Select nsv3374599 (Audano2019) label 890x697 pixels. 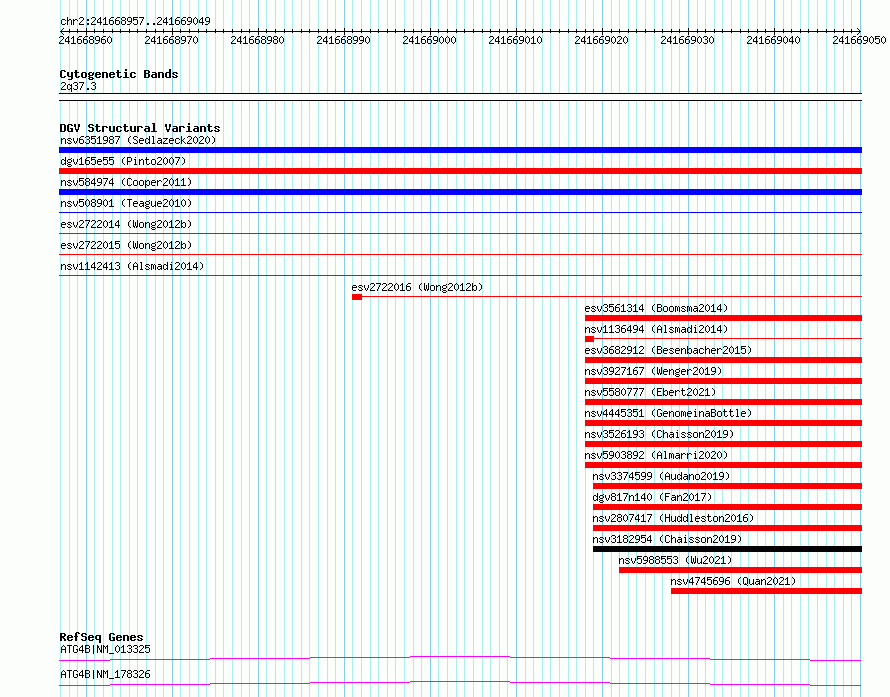[661, 476]
